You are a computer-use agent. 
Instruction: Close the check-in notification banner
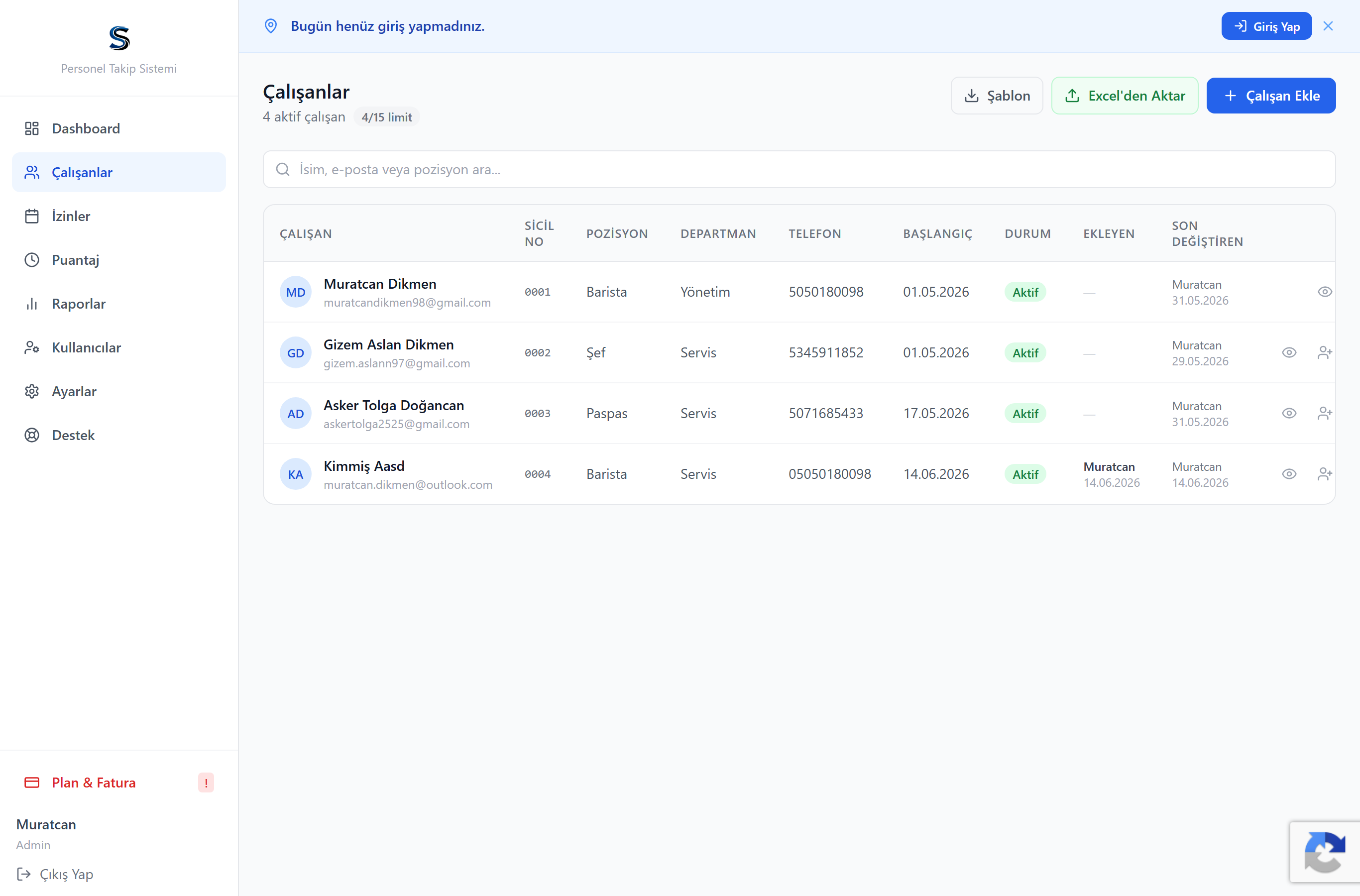pos(1328,26)
